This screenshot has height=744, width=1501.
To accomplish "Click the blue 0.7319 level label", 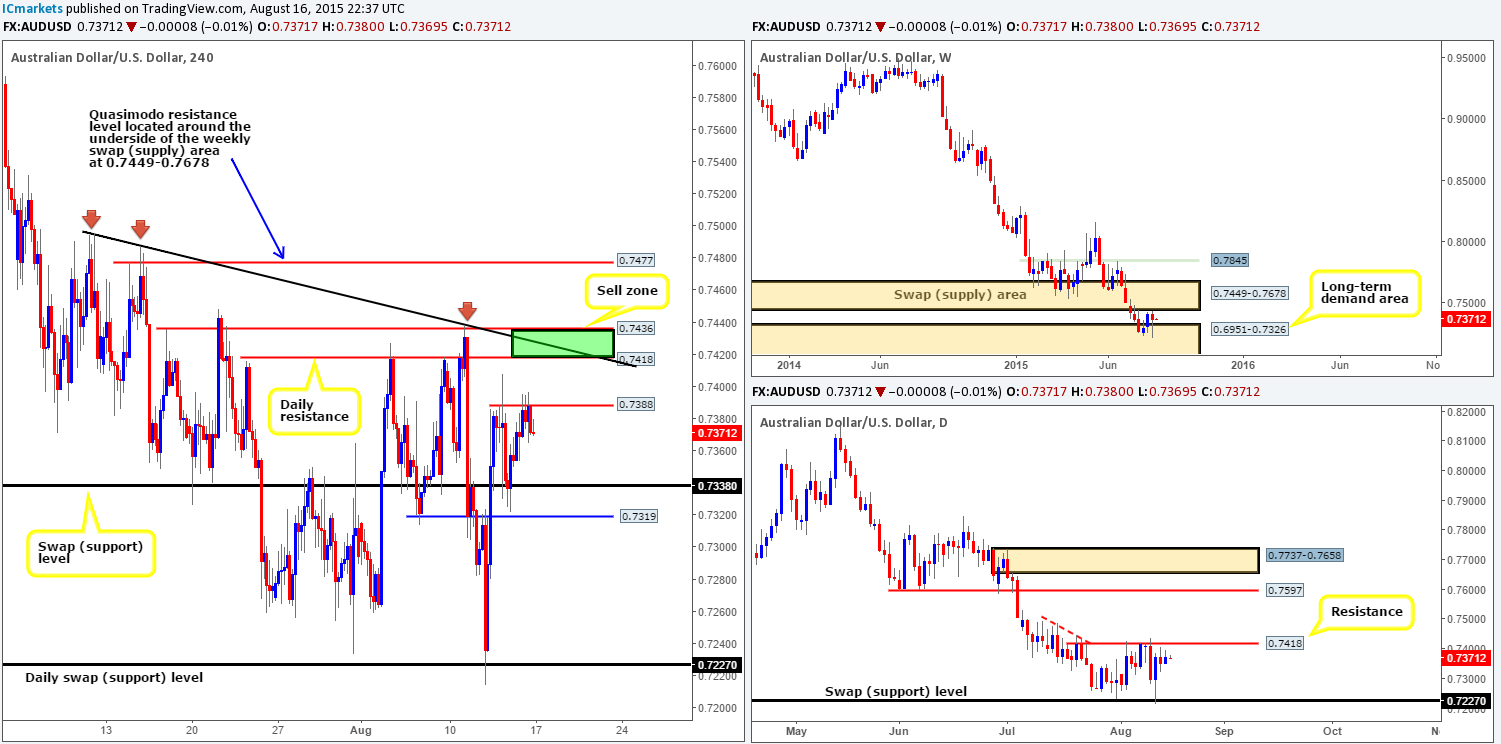I will pyautogui.click(x=638, y=516).
